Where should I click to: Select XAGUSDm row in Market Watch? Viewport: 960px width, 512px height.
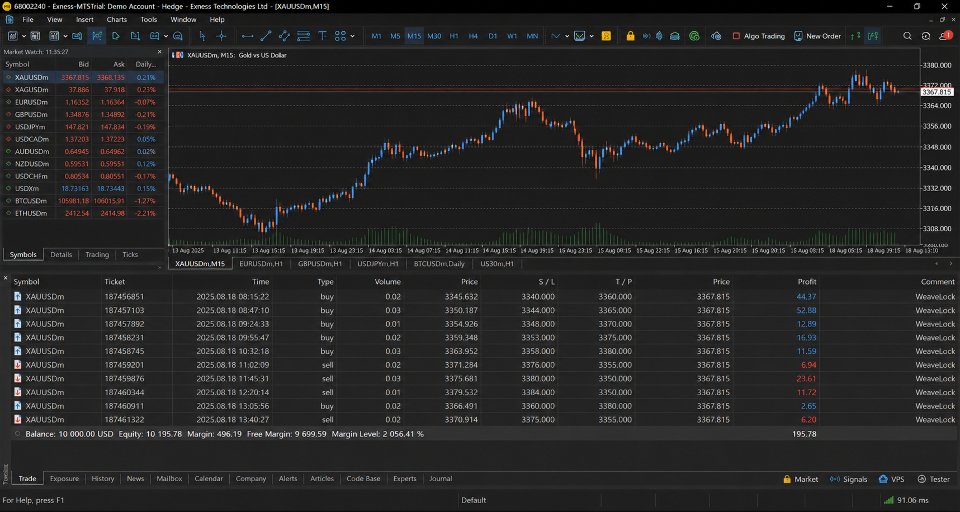coord(82,89)
